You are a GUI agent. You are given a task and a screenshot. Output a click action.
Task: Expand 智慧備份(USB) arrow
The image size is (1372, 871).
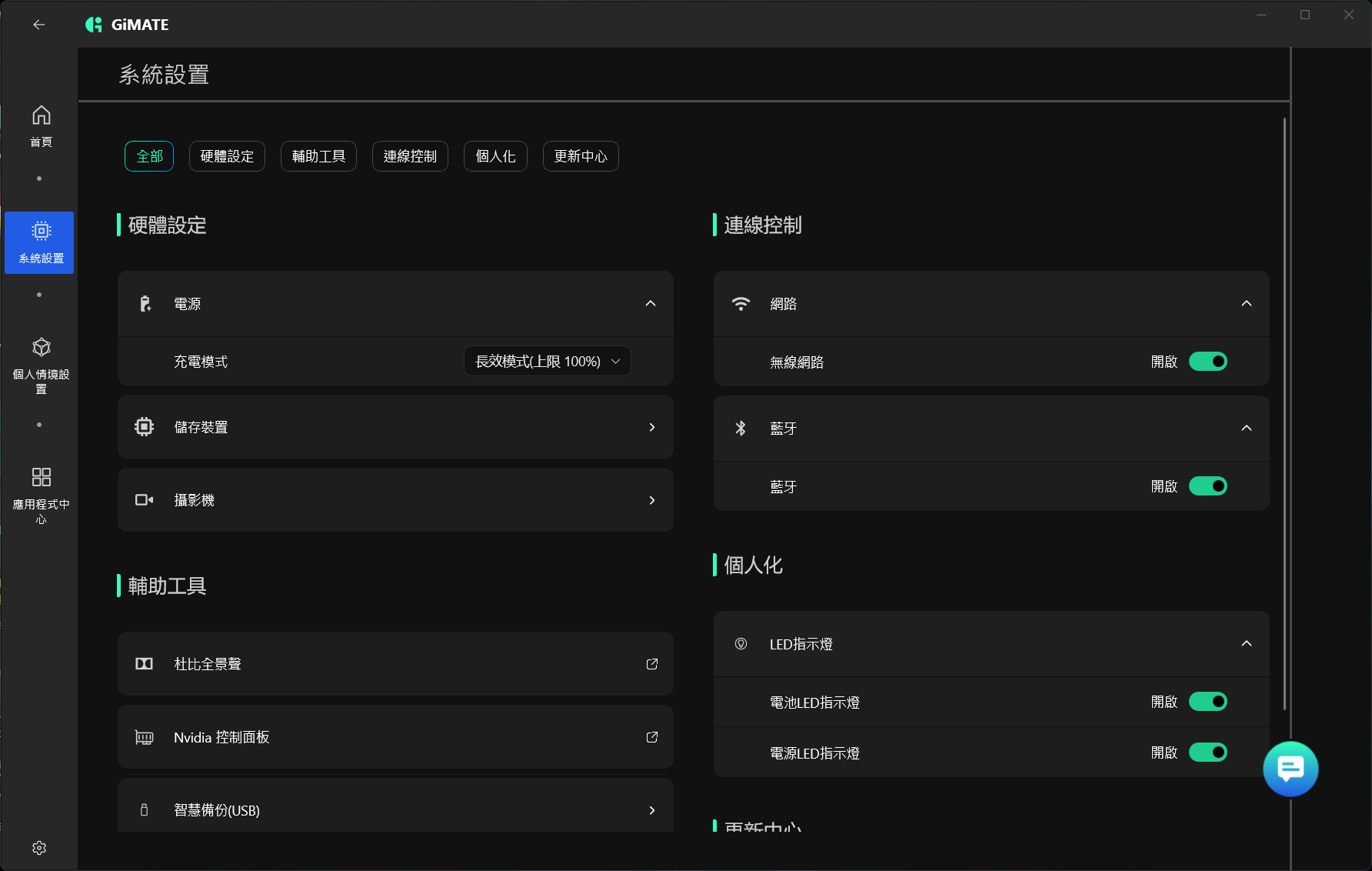click(x=652, y=810)
